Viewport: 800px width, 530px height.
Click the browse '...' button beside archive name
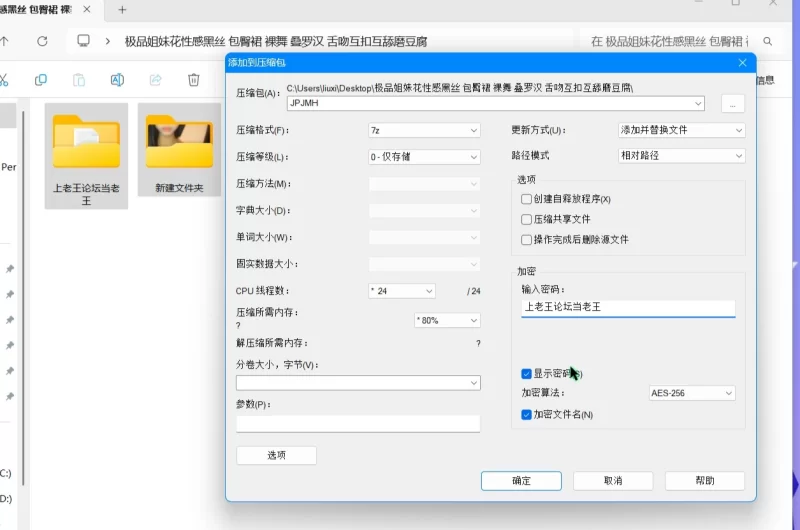(x=732, y=103)
